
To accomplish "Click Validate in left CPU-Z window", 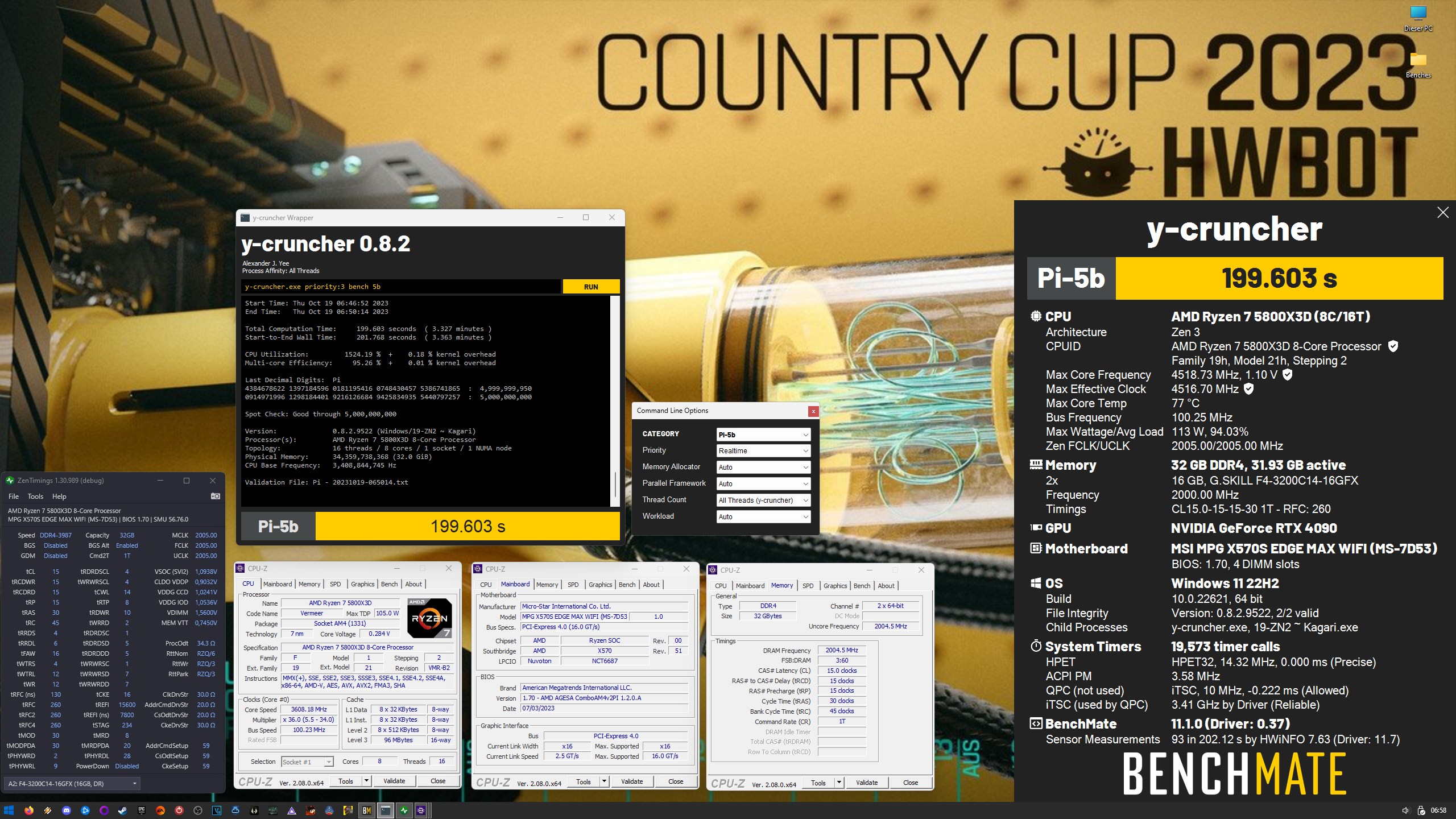I will click(394, 781).
